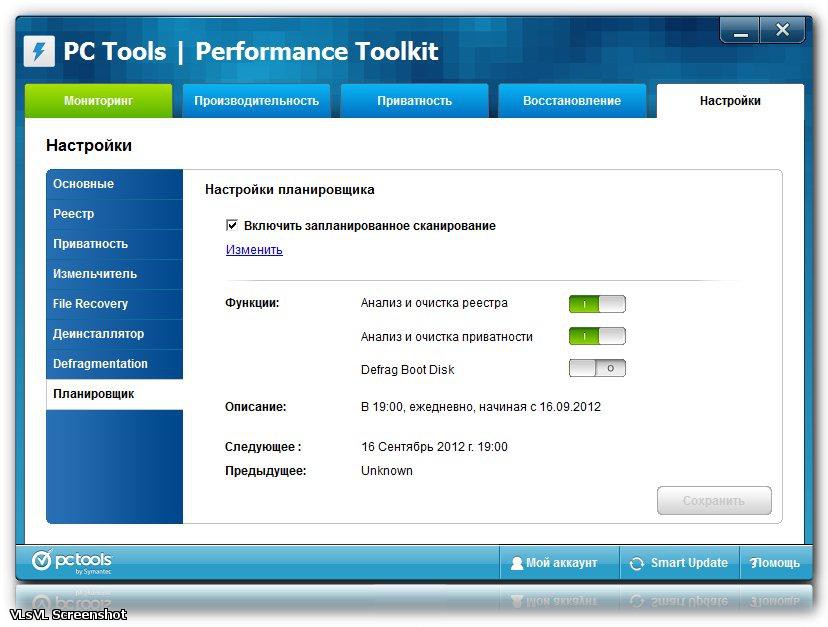828x627 pixels.
Task: Open Реестр settings in the sidebar
Action: 74,214
